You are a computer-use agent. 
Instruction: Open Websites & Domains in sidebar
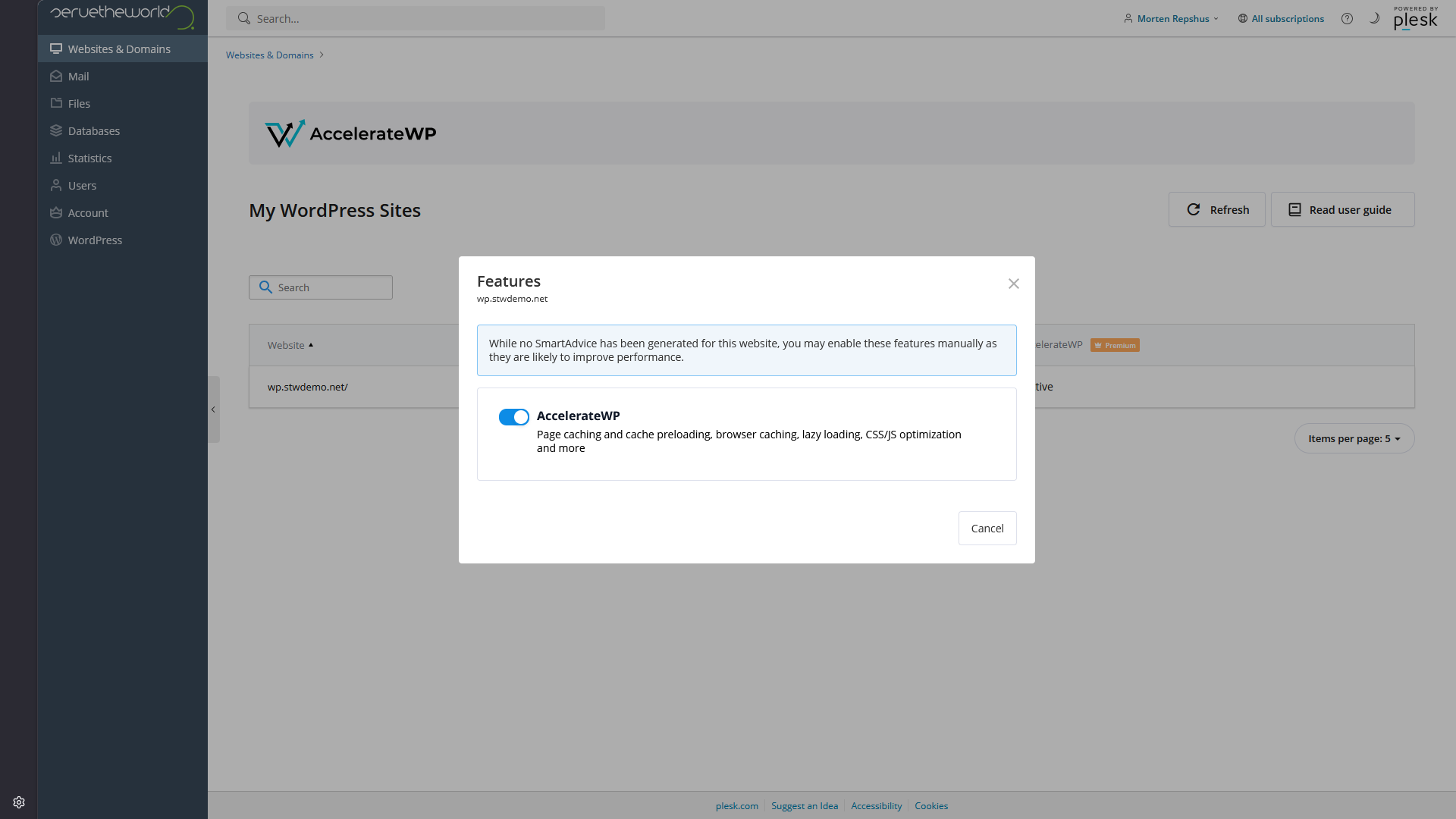[x=123, y=49]
